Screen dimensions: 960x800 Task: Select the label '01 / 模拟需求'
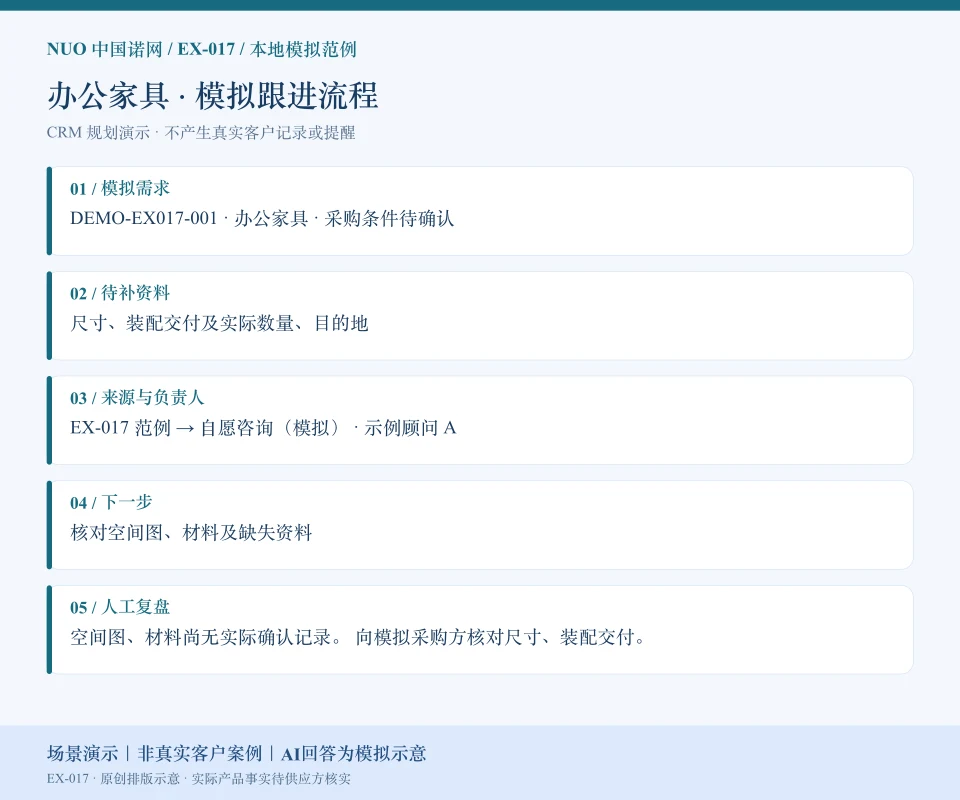[120, 188]
